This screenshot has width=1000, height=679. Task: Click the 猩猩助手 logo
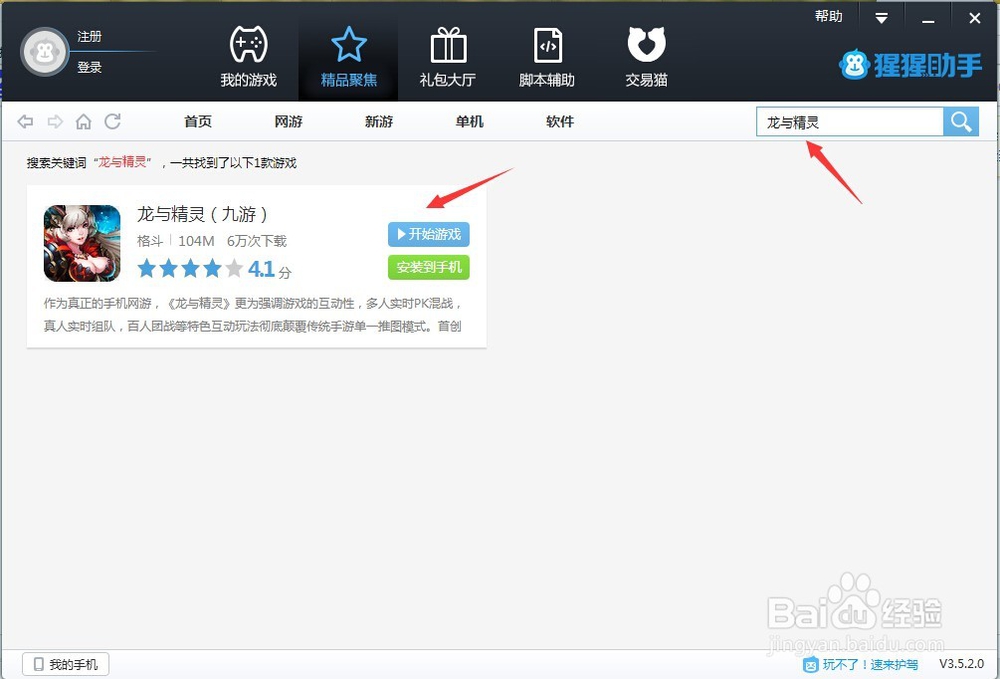pyautogui.click(x=910, y=65)
